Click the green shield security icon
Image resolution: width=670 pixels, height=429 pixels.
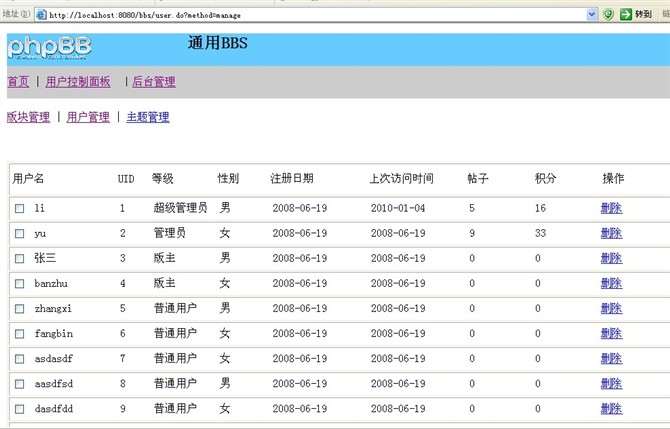(608, 15)
